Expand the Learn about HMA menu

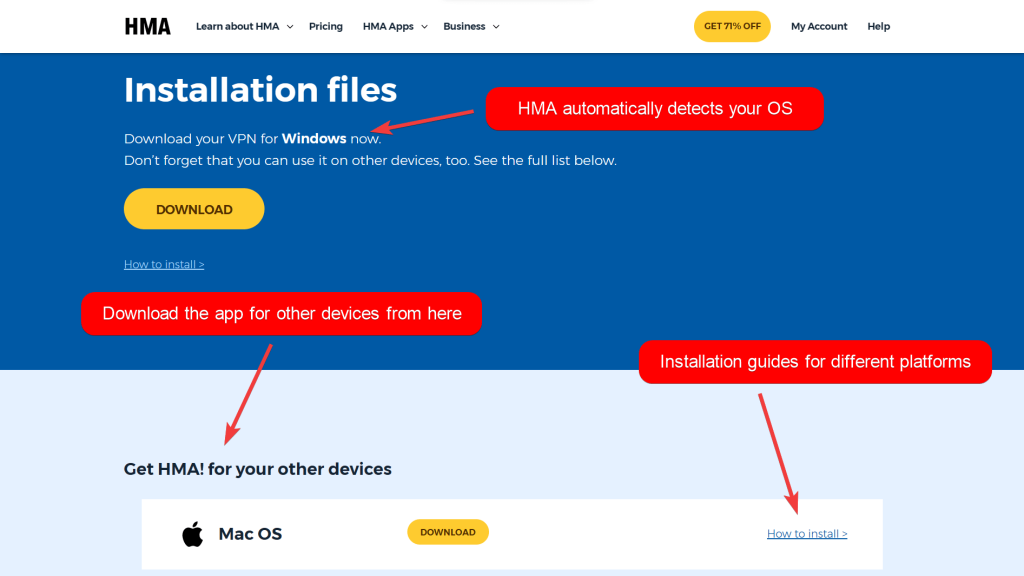(x=244, y=27)
